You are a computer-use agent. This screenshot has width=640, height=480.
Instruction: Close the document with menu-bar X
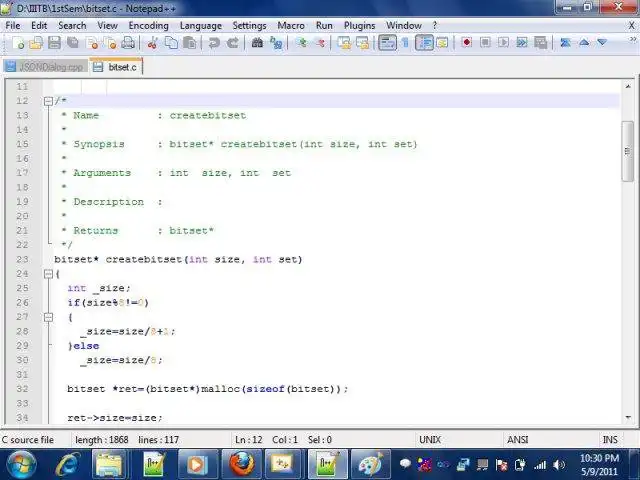(x=631, y=26)
